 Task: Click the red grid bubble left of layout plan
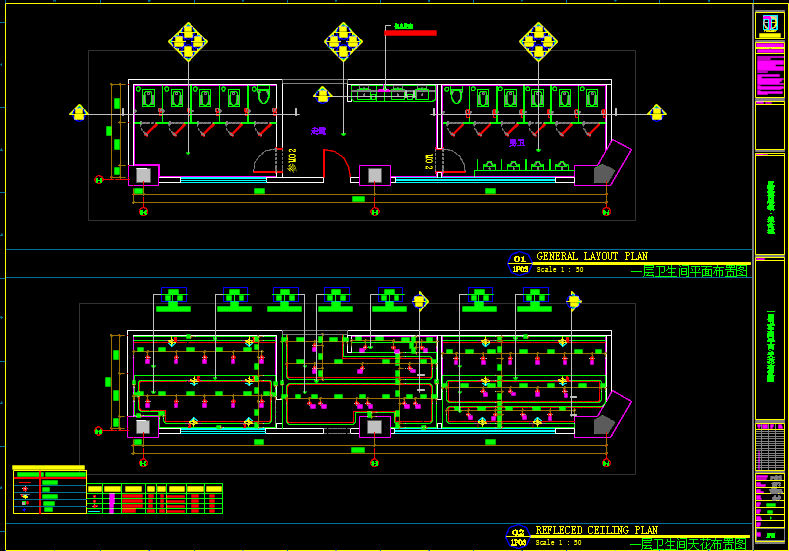click(x=99, y=180)
